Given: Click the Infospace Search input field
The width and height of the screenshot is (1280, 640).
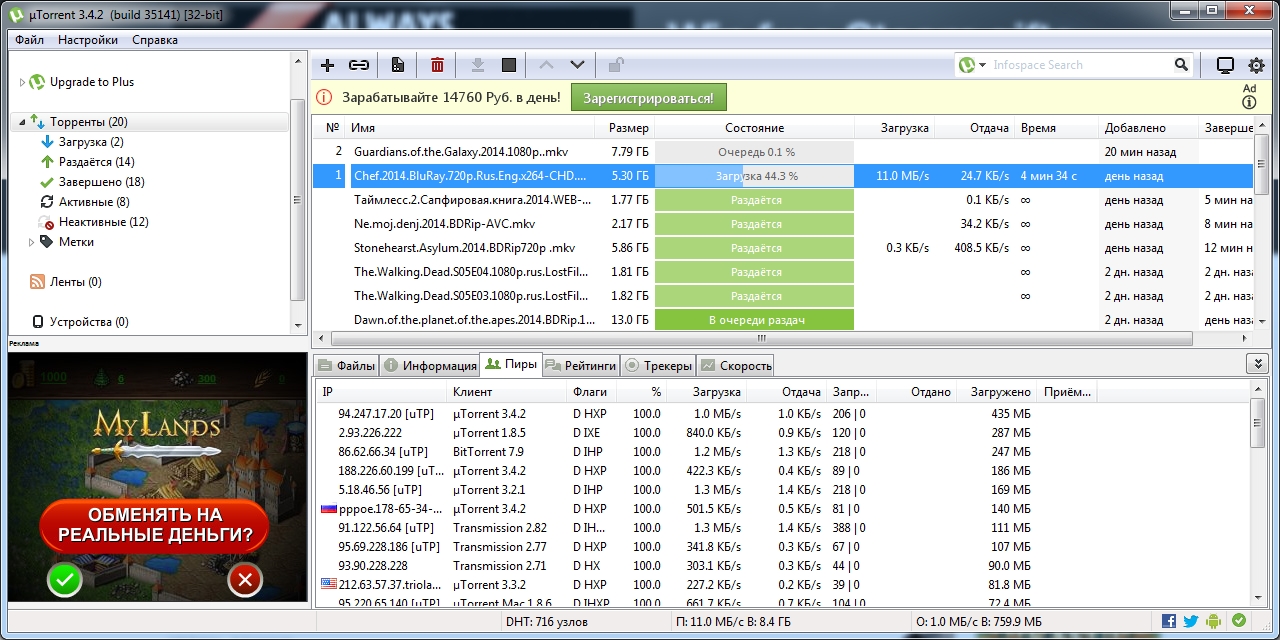Looking at the screenshot, I should 1081,65.
